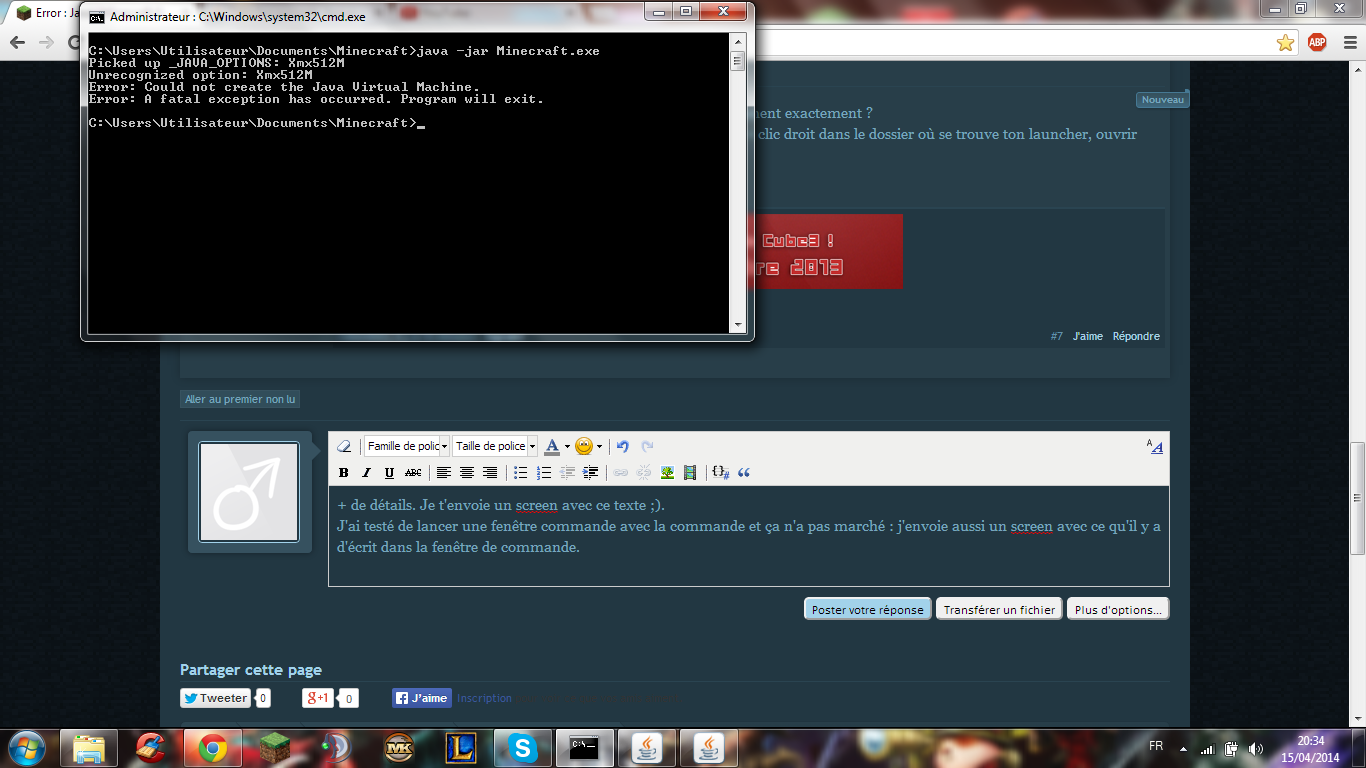
Task: Insert a numbered list
Action: tap(544, 473)
